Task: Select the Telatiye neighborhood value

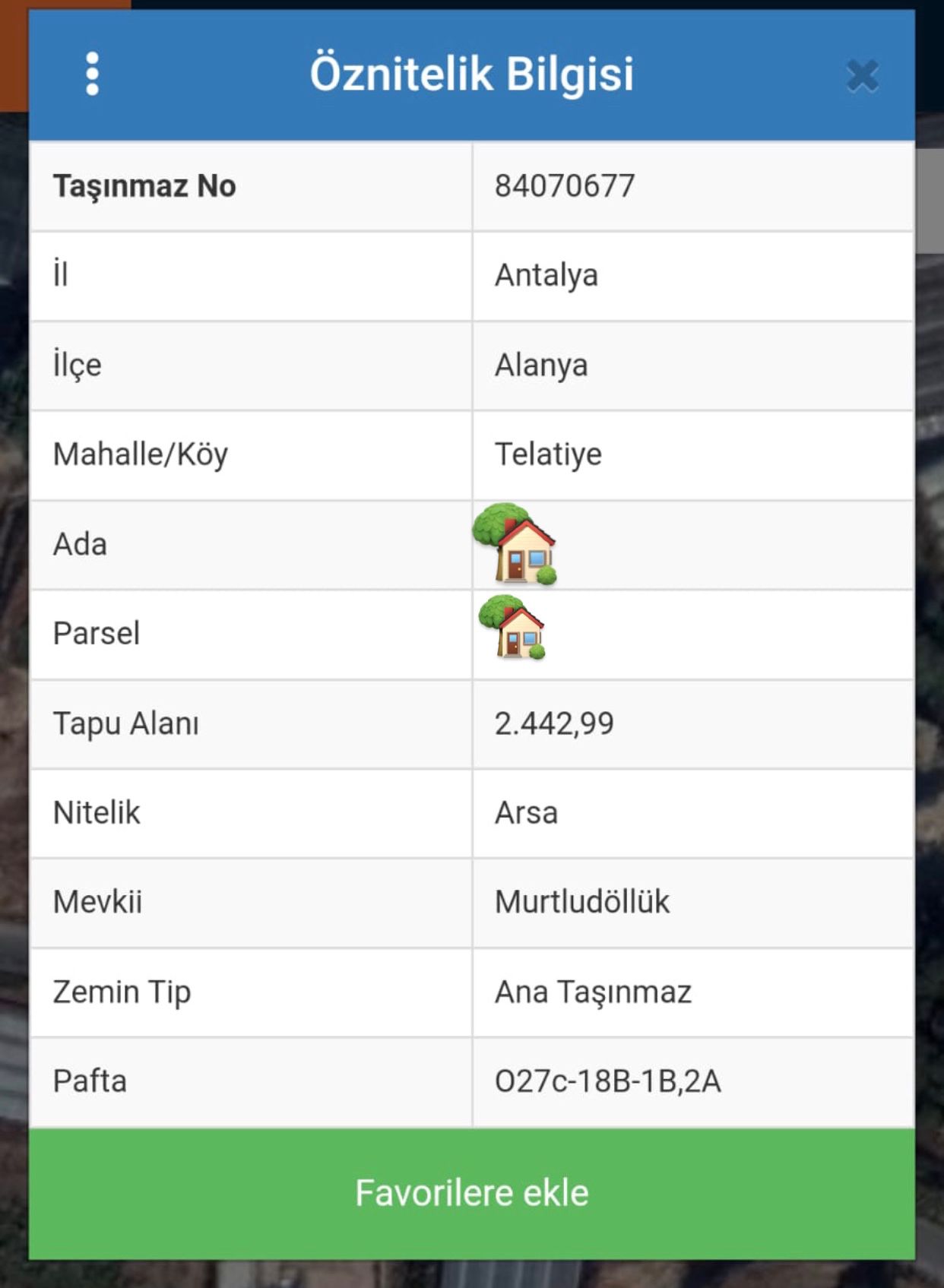Action: click(548, 454)
